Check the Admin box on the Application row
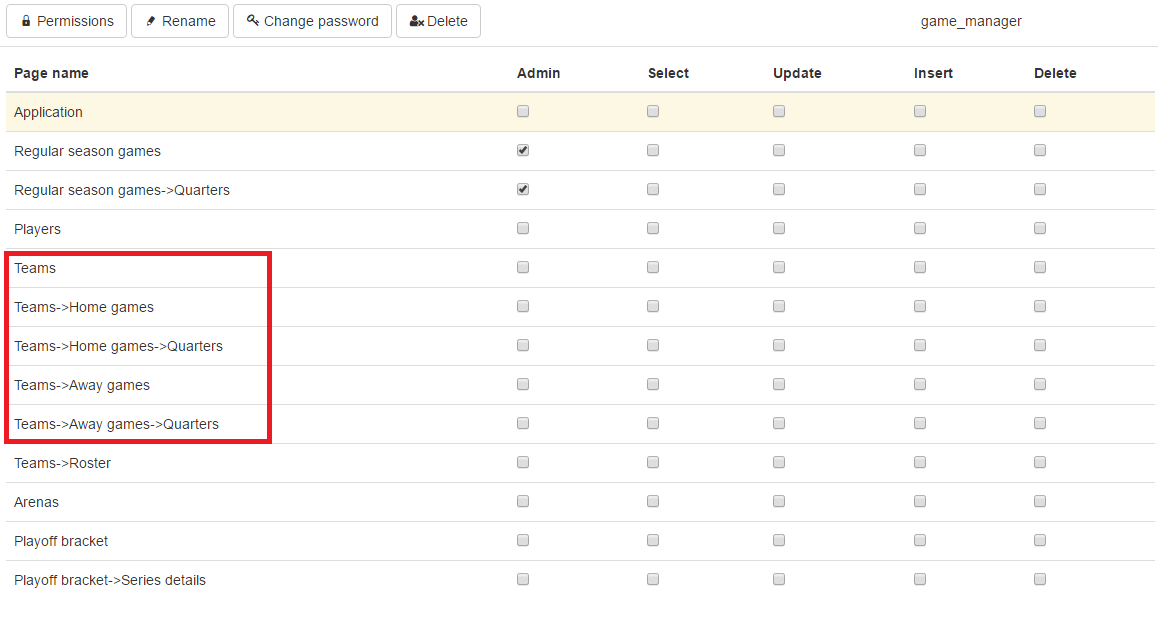This screenshot has width=1158, height=618. (x=522, y=111)
